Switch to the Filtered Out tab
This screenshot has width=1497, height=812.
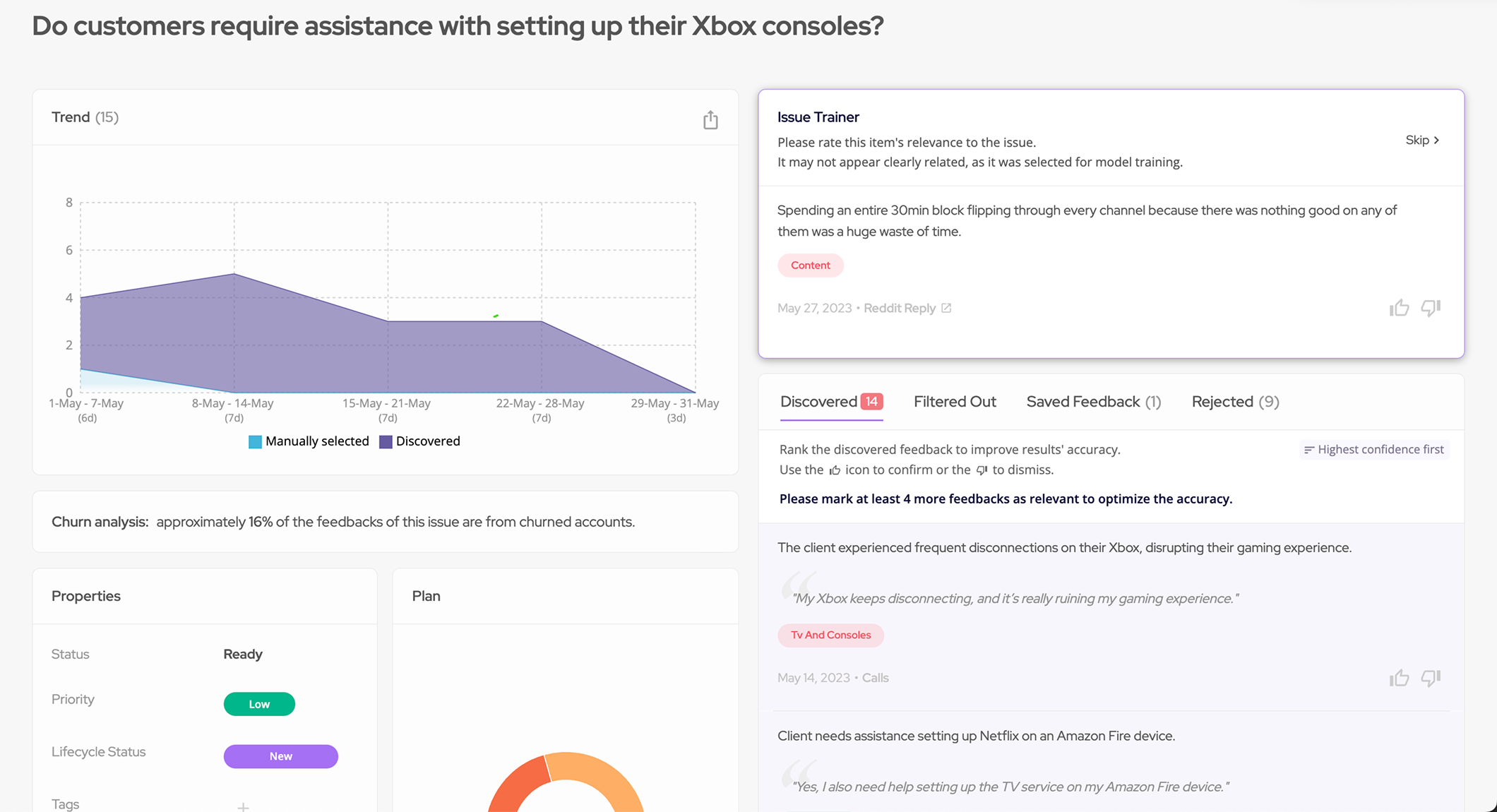[x=955, y=402]
